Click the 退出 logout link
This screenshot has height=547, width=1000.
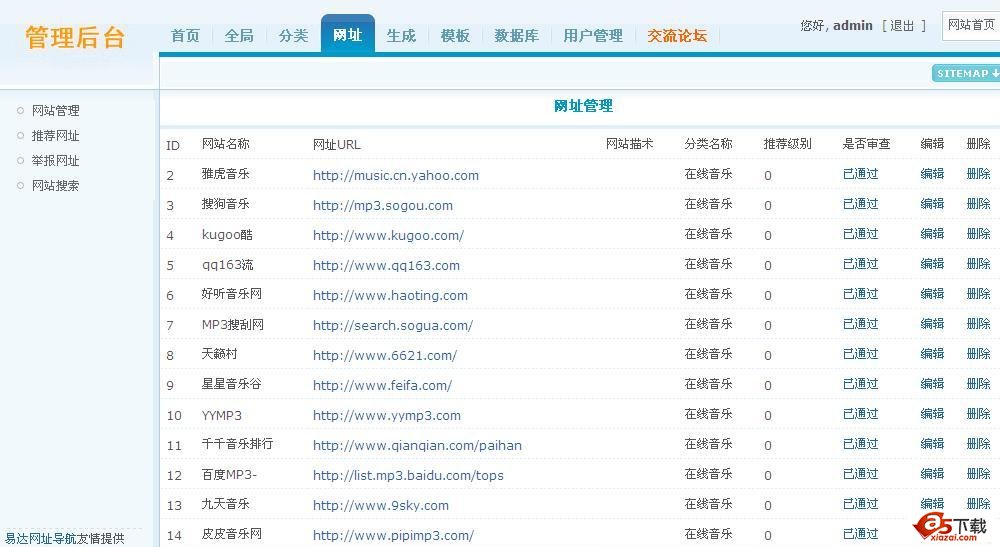[x=902, y=25]
